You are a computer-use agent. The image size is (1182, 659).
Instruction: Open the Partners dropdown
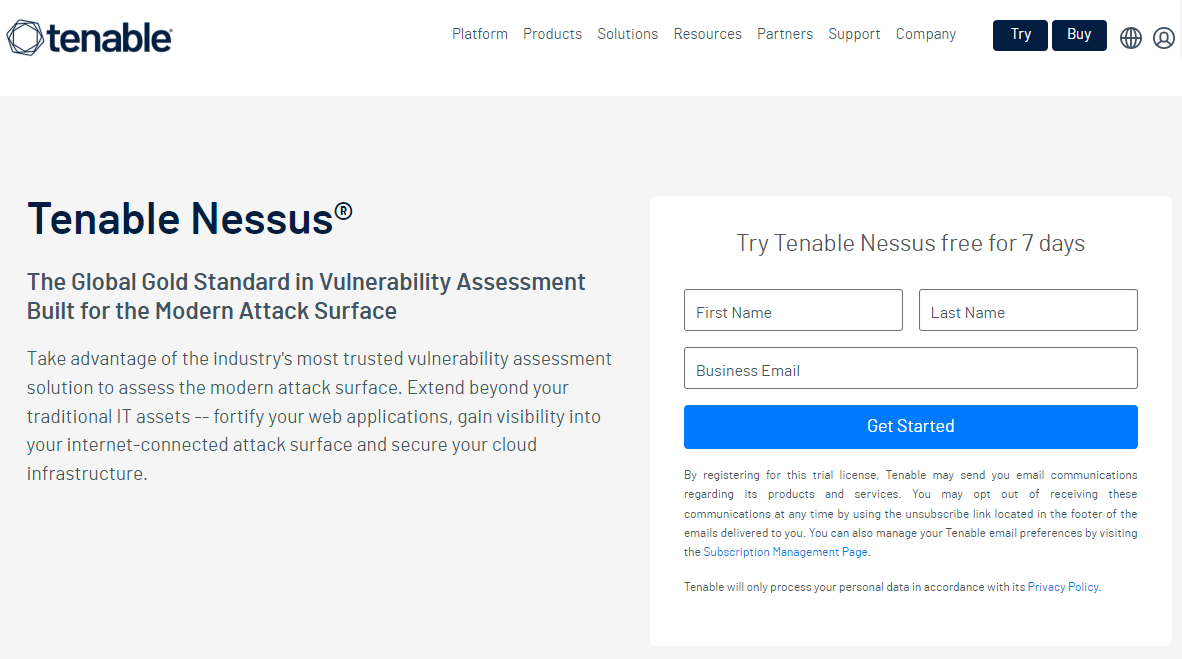pyautogui.click(x=785, y=34)
